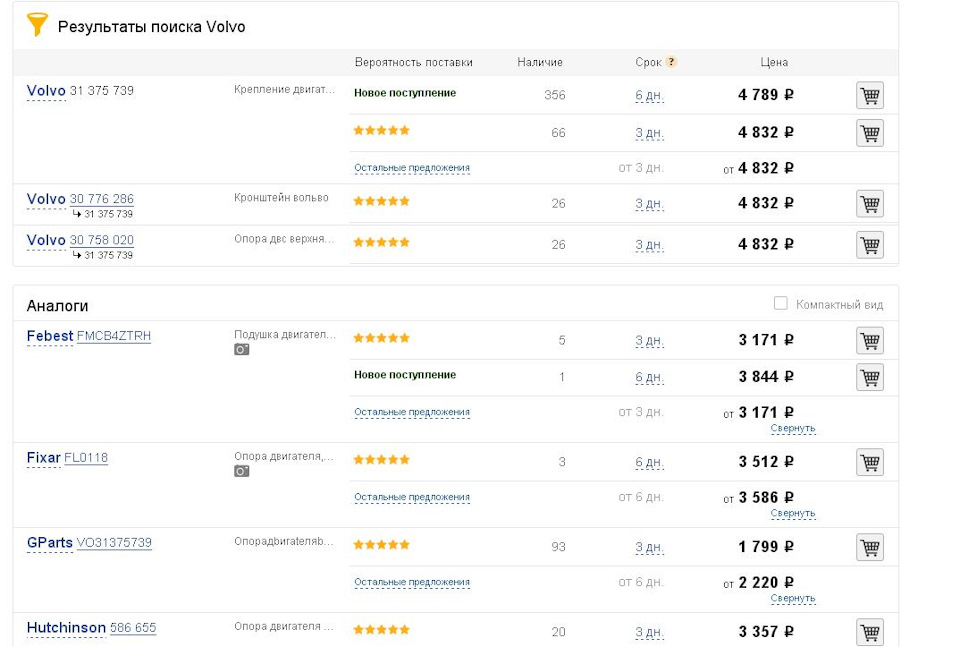Add Volvo 30 776 286 to cart
960x647 pixels.
[x=869, y=204]
